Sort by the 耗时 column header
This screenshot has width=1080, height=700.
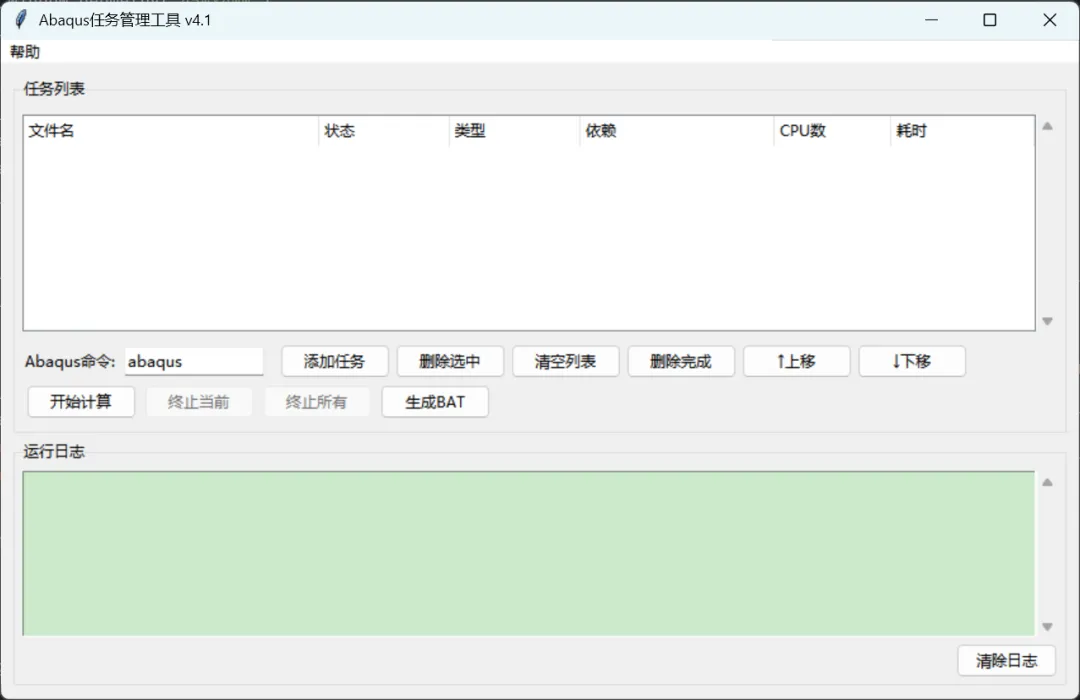point(962,131)
